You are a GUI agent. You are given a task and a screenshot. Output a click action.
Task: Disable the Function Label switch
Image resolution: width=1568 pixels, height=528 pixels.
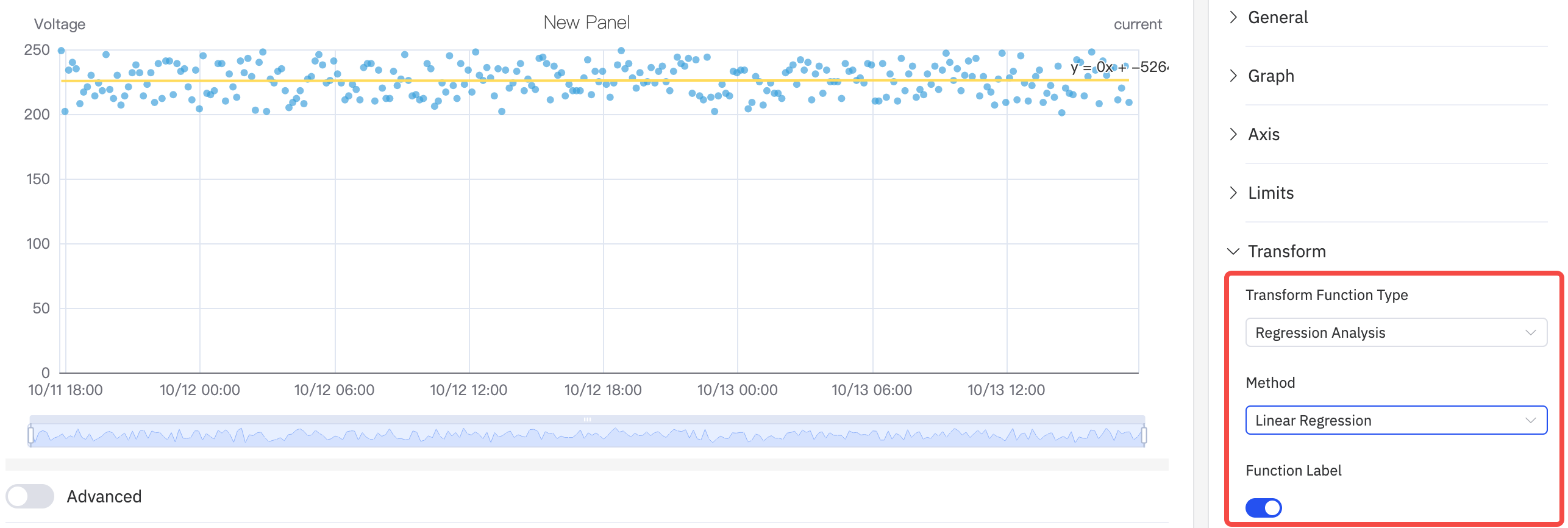coord(1263,507)
